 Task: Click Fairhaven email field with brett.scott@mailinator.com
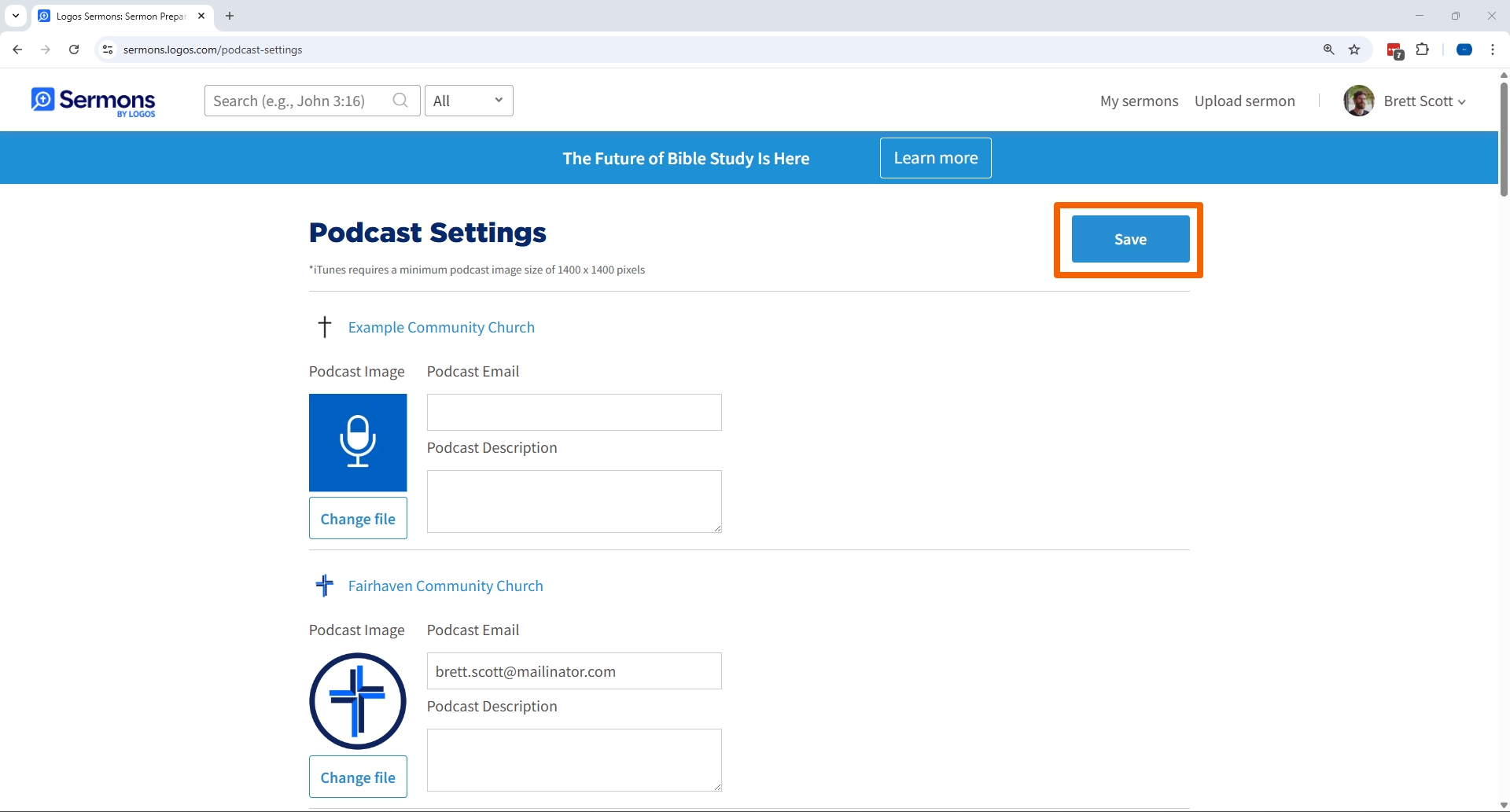tap(574, 671)
